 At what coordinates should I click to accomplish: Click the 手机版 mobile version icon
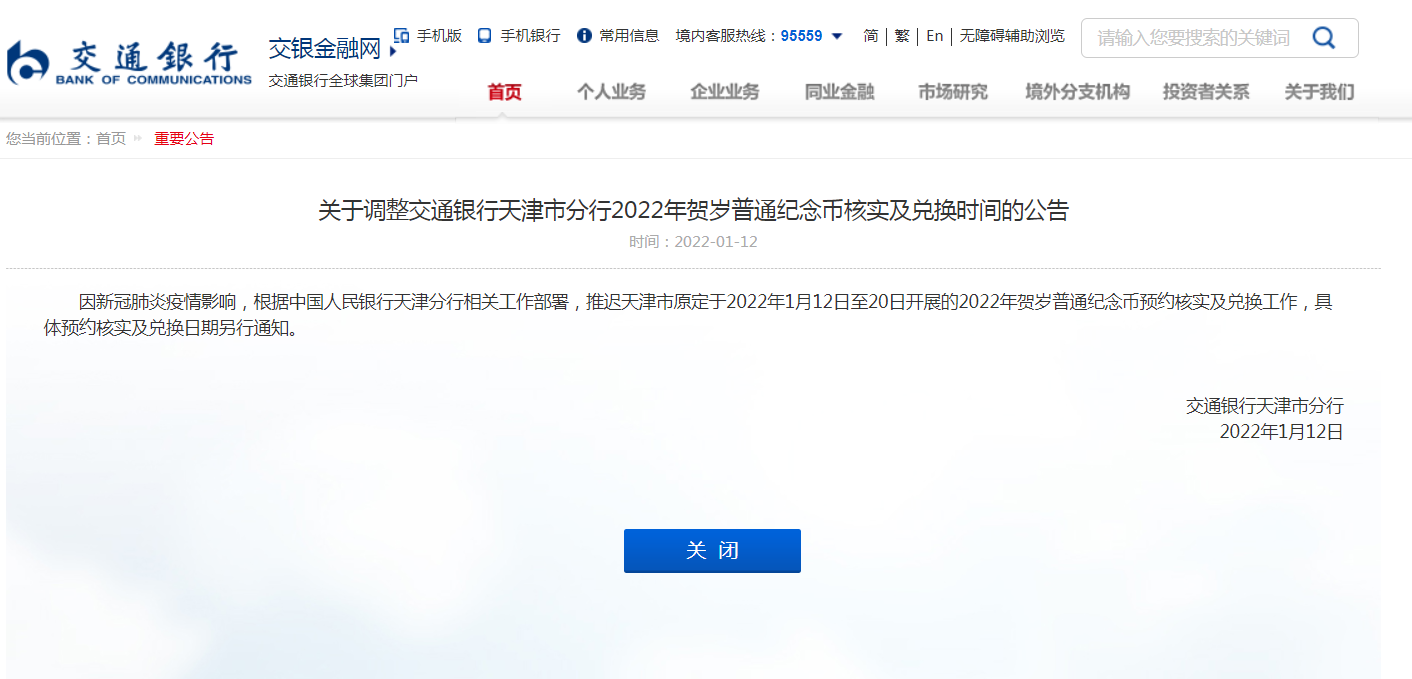click(402, 35)
